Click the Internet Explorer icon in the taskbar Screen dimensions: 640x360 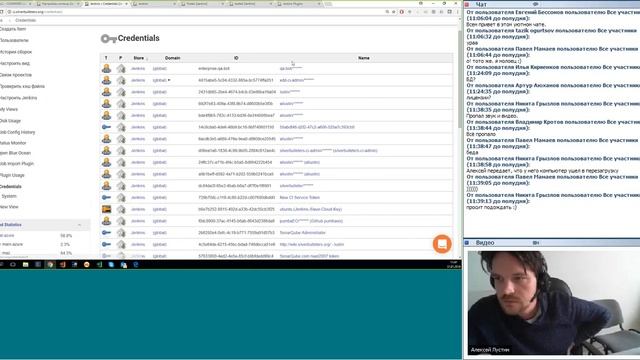pos(136,264)
